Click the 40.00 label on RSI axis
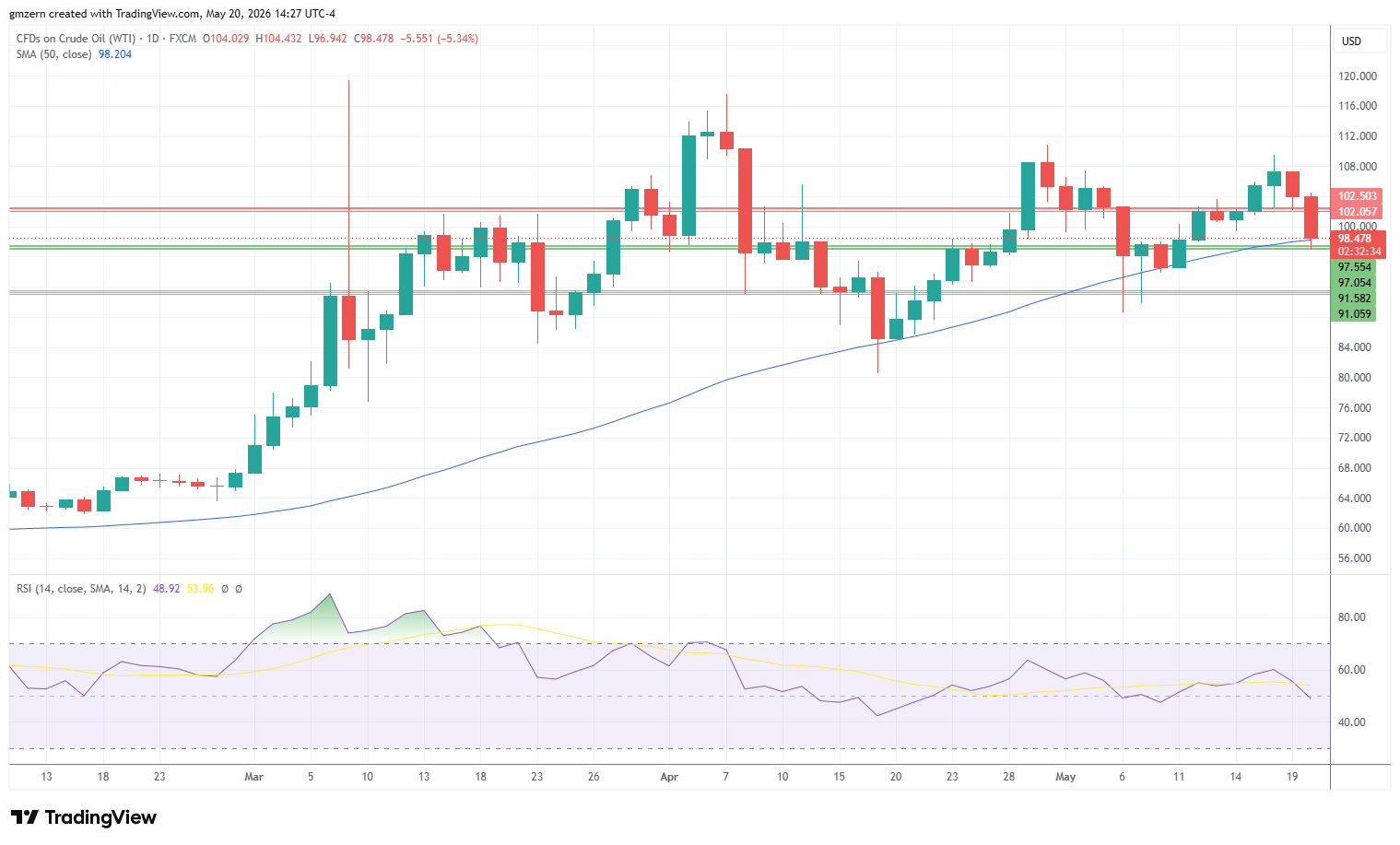 (x=1352, y=722)
